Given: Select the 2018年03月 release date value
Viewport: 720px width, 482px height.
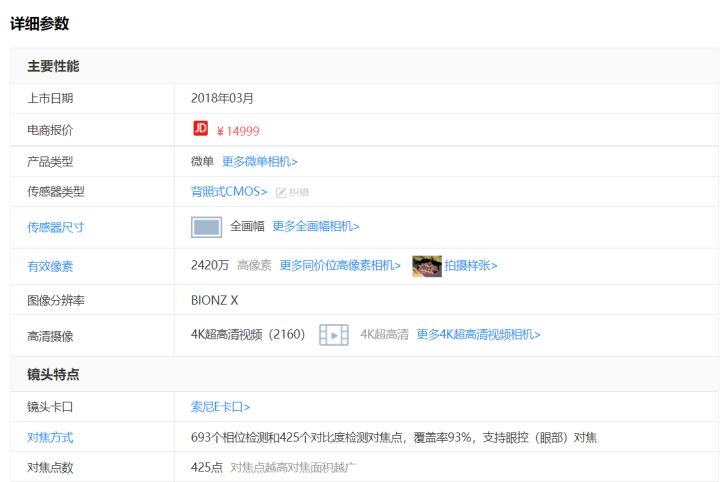Looking at the screenshot, I should pos(222,98).
